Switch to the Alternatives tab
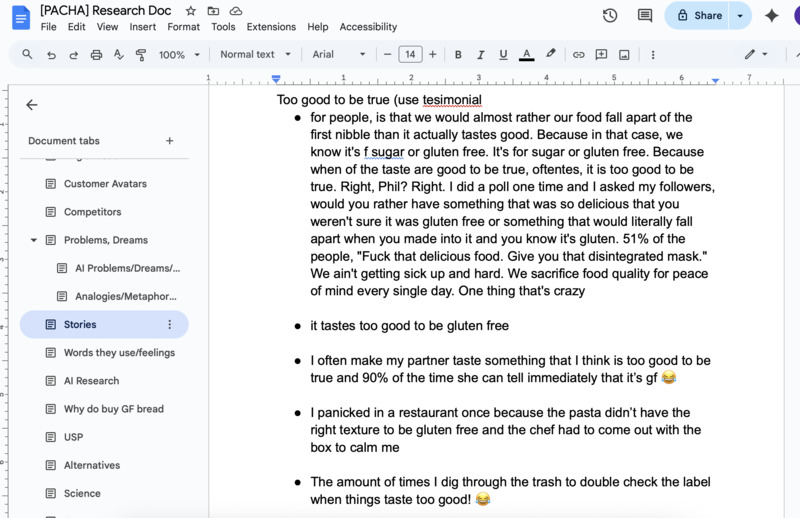Screen dimensions: 800x518 point(105,465)
